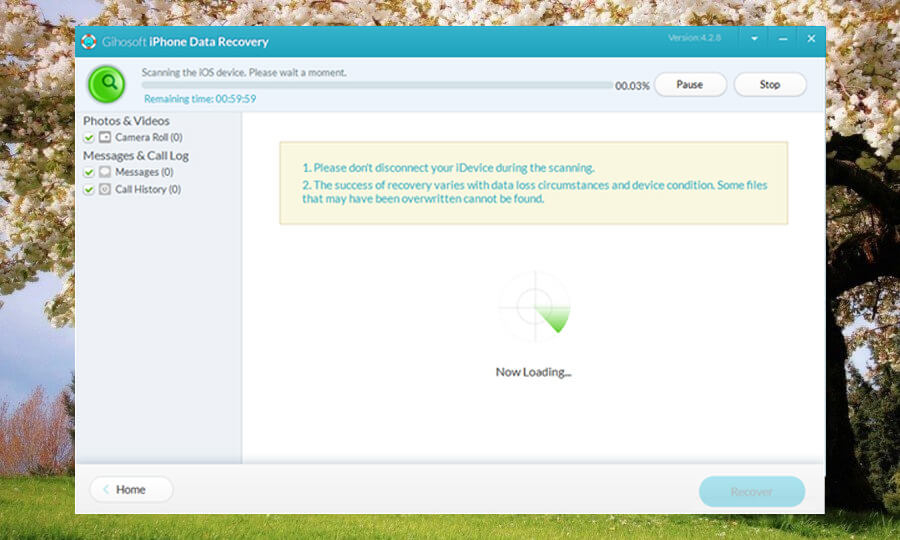
Task: Stop the scanning process
Action: coord(769,85)
